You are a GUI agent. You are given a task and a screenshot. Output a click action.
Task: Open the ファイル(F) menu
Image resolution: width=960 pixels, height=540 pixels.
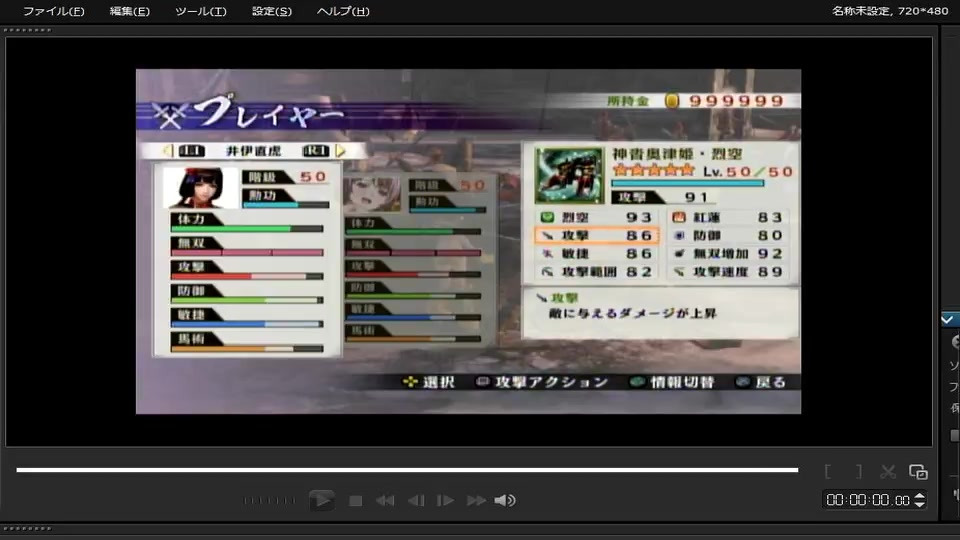[x=53, y=11]
